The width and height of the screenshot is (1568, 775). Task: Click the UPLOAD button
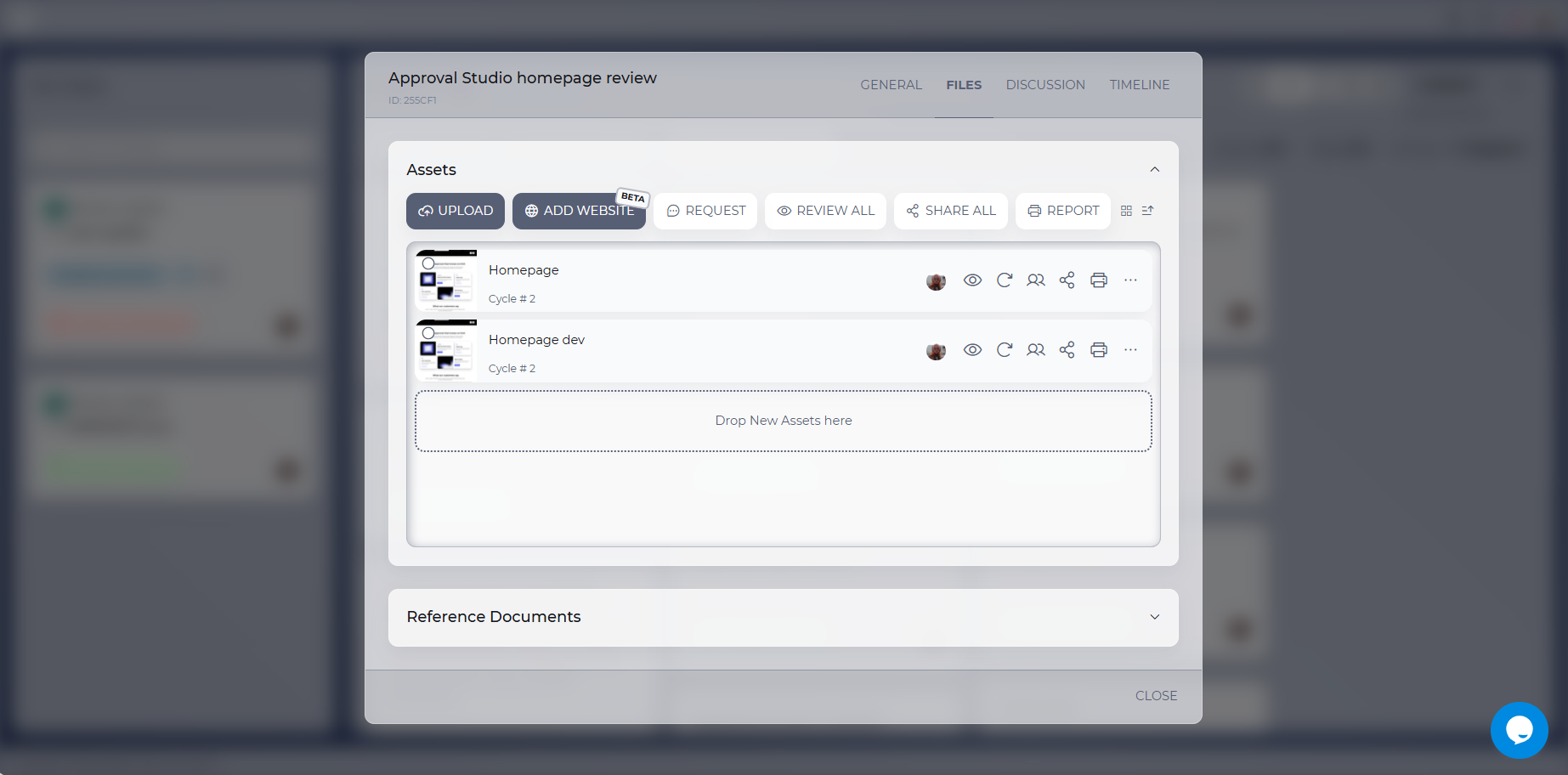pyautogui.click(x=456, y=211)
